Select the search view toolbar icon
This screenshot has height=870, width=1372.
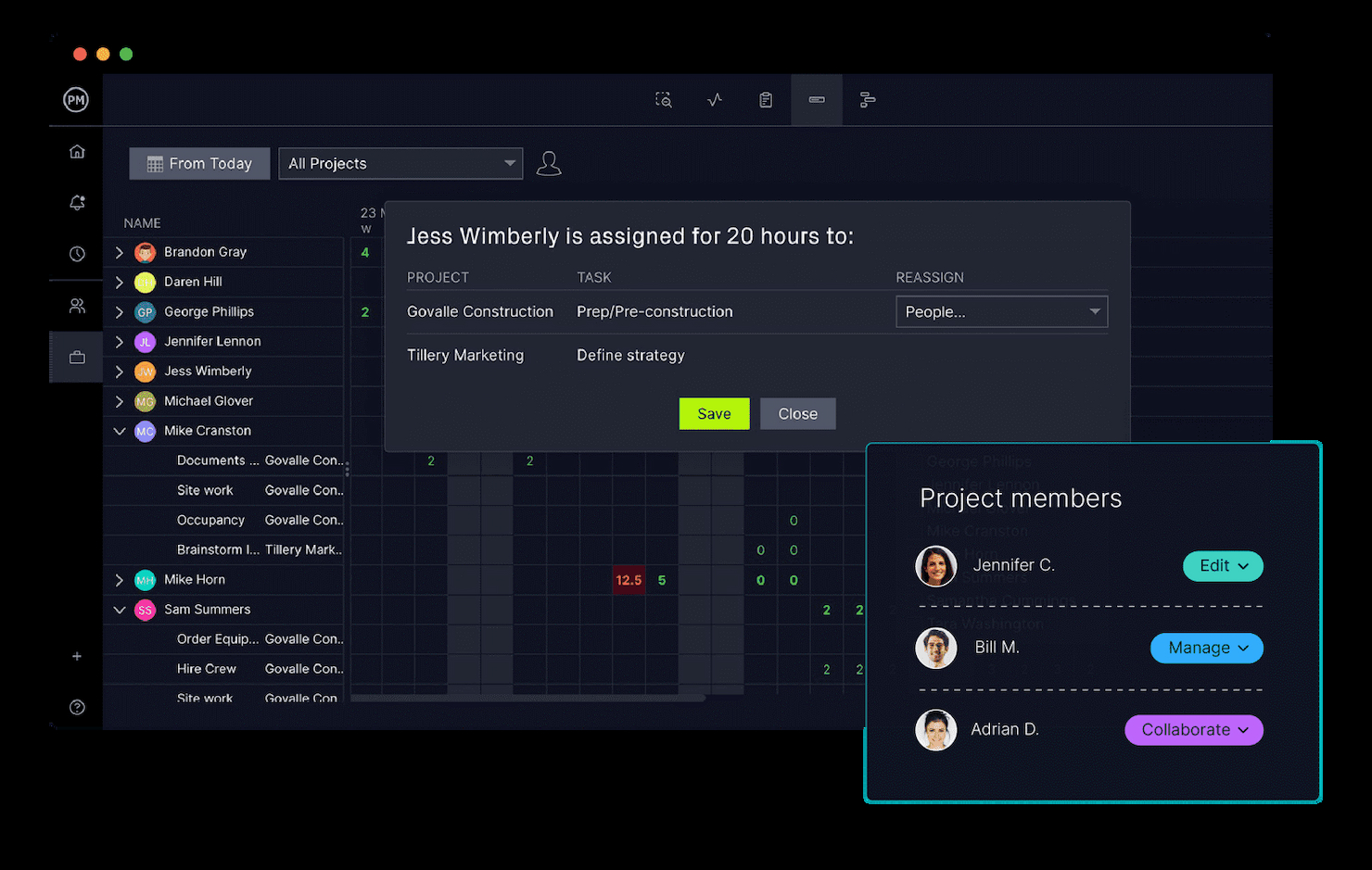[x=664, y=100]
